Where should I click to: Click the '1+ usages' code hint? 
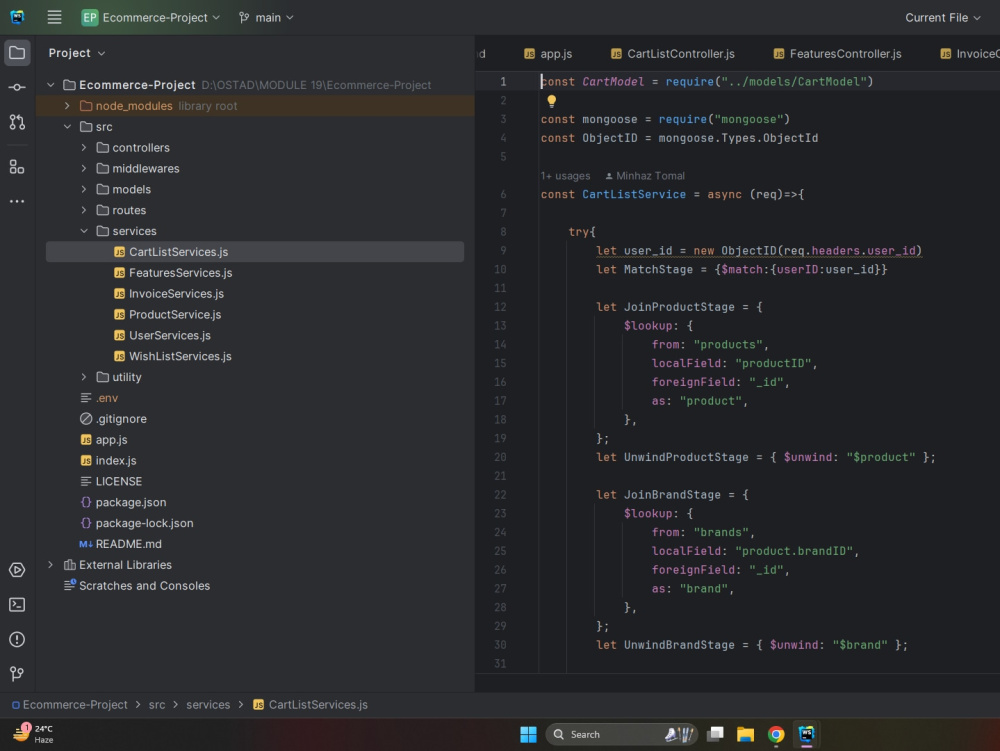point(566,176)
